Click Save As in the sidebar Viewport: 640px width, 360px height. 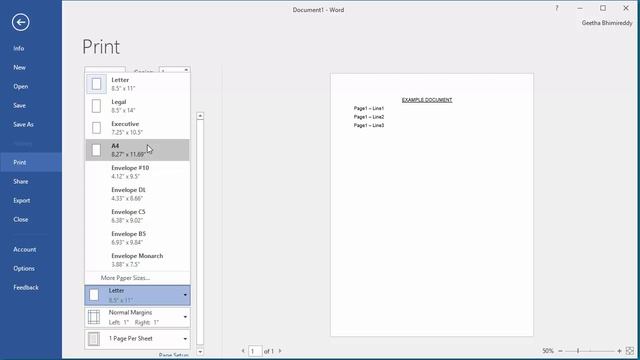[23, 124]
